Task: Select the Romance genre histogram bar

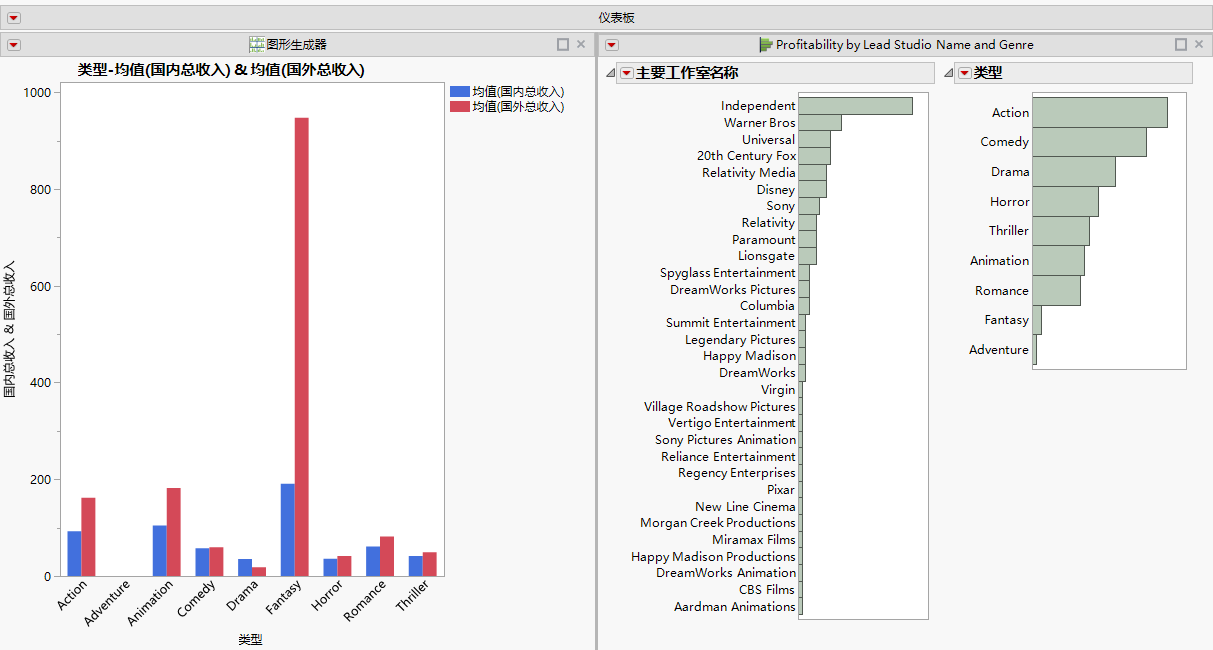Action: pos(1057,291)
